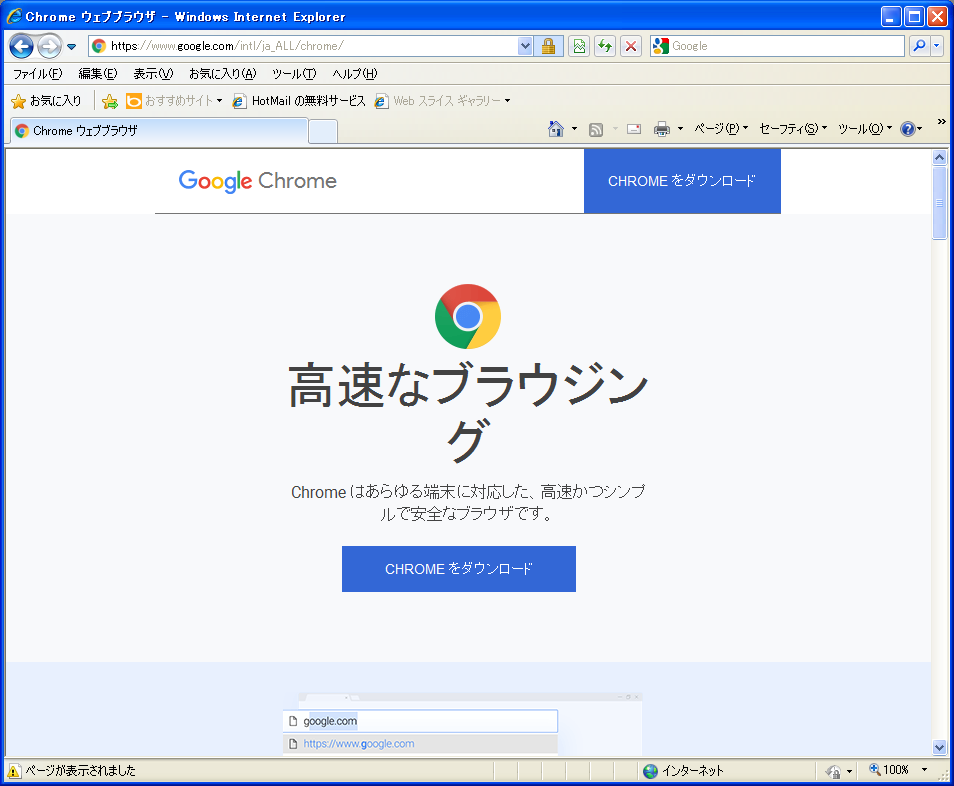This screenshot has height=786, width=954.
Task: Open the recent pages dropdown arrow
Action: (71, 46)
